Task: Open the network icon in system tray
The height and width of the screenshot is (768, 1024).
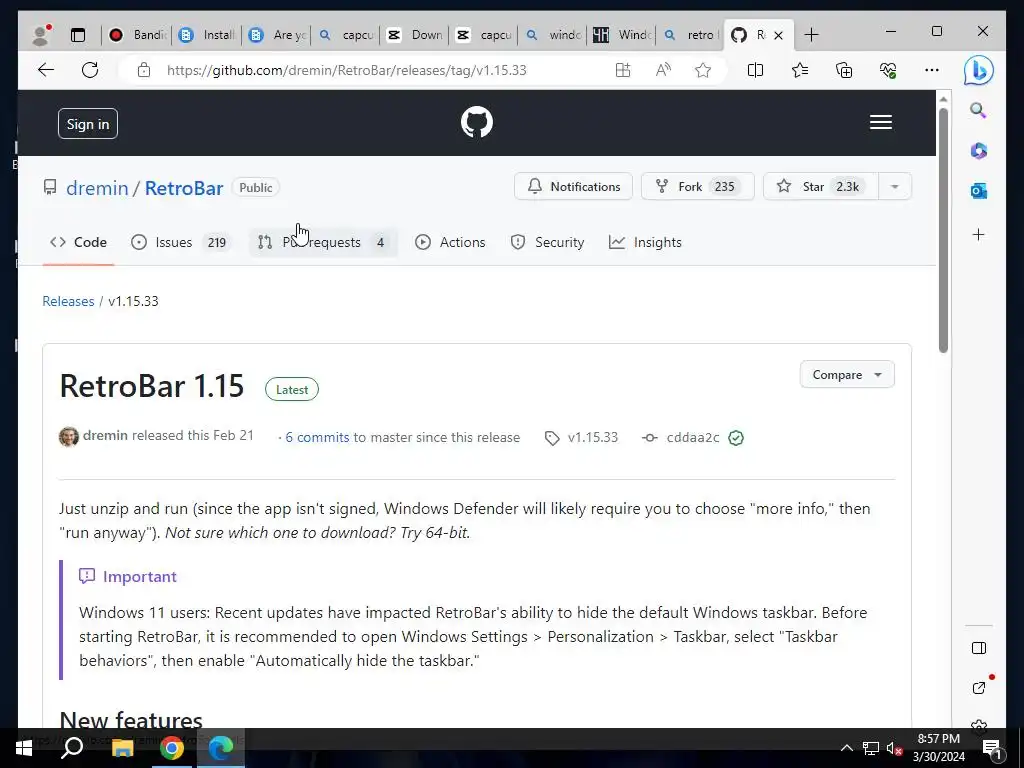Action: tap(871, 748)
